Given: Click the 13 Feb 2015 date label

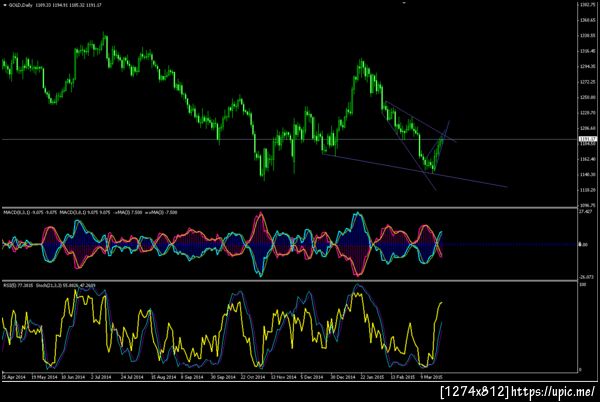Looking at the screenshot, I should [x=403, y=377].
